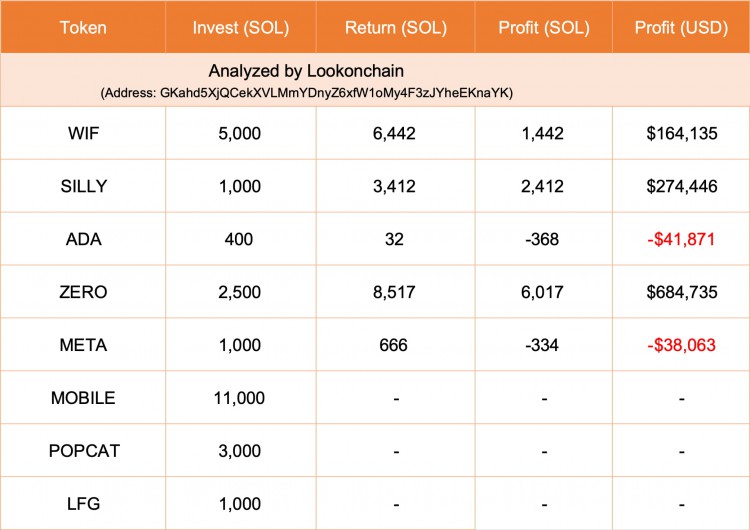Screen dimensions: 750x530
Task: Click the WIF token cell
Action: pos(83,133)
